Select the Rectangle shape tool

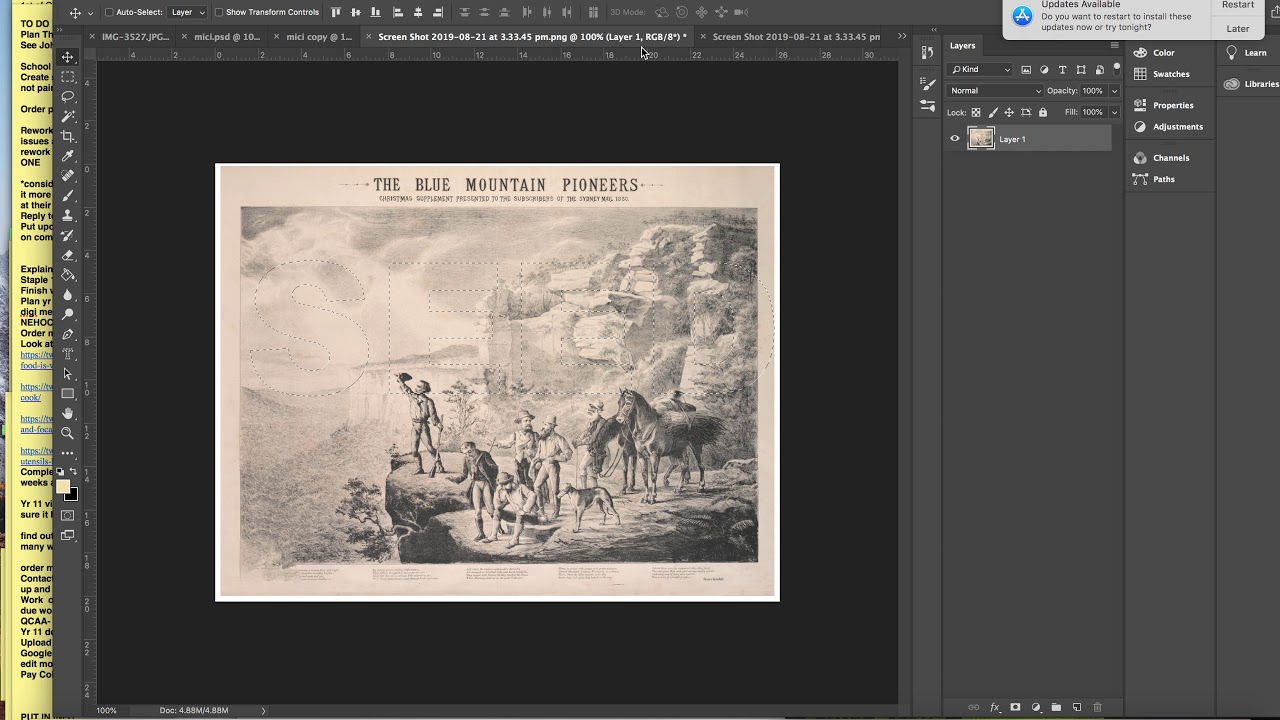tap(68, 394)
